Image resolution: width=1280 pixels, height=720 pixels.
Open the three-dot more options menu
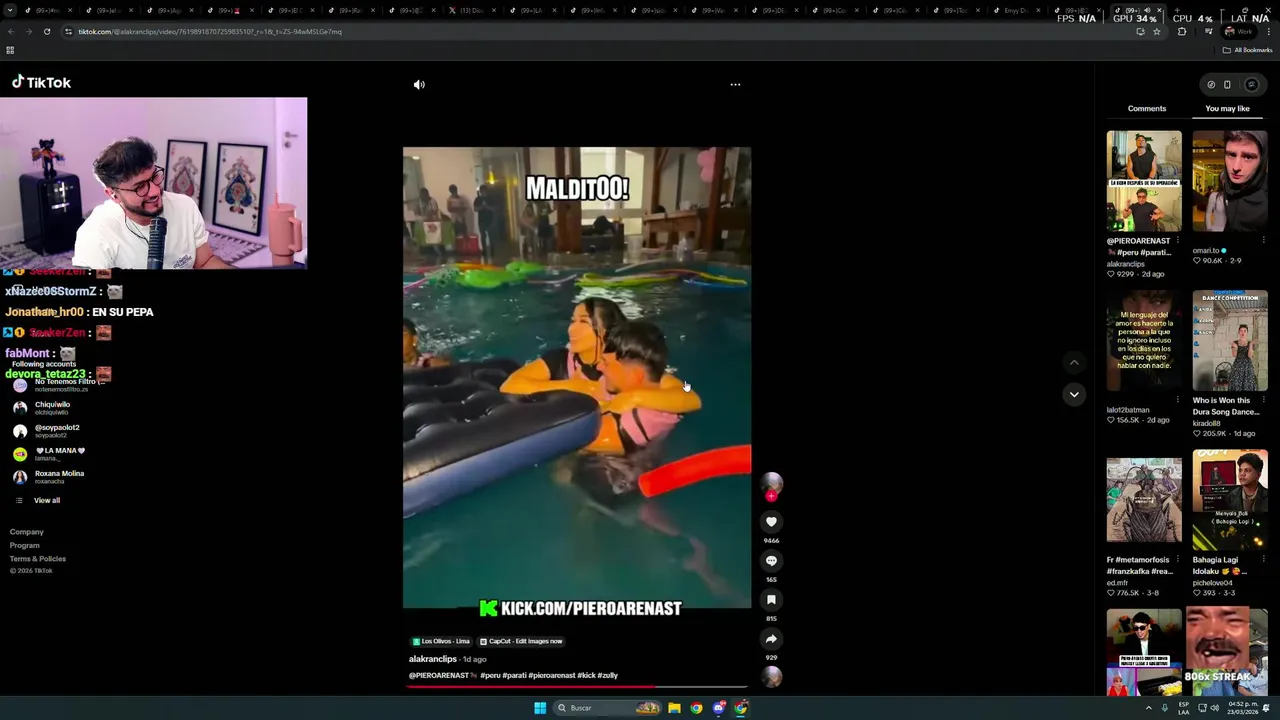tap(735, 85)
